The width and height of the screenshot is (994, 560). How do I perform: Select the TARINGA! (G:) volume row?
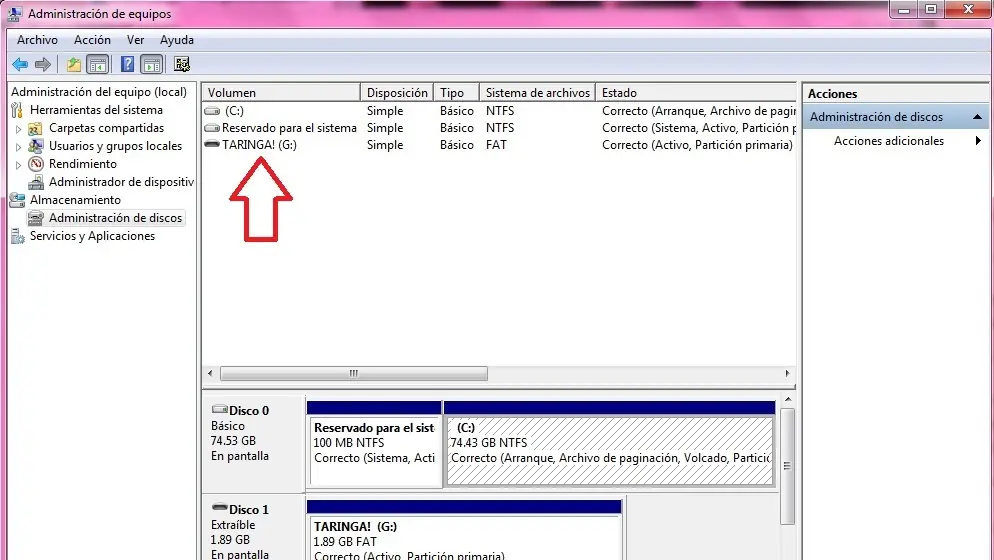499,145
